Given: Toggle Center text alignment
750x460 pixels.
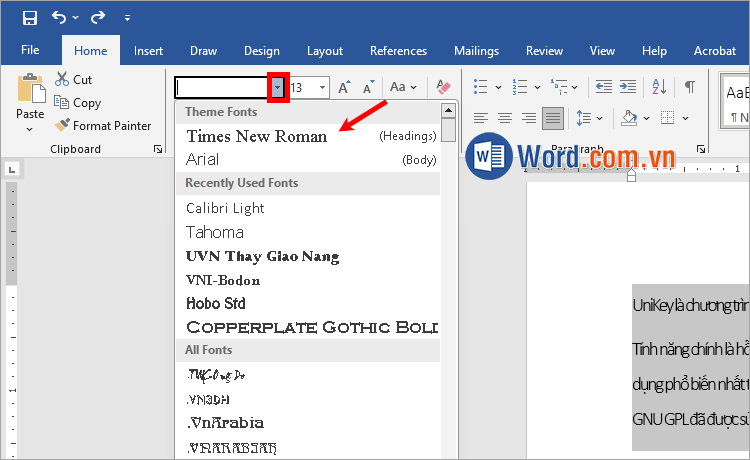Looking at the screenshot, I should coord(504,118).
